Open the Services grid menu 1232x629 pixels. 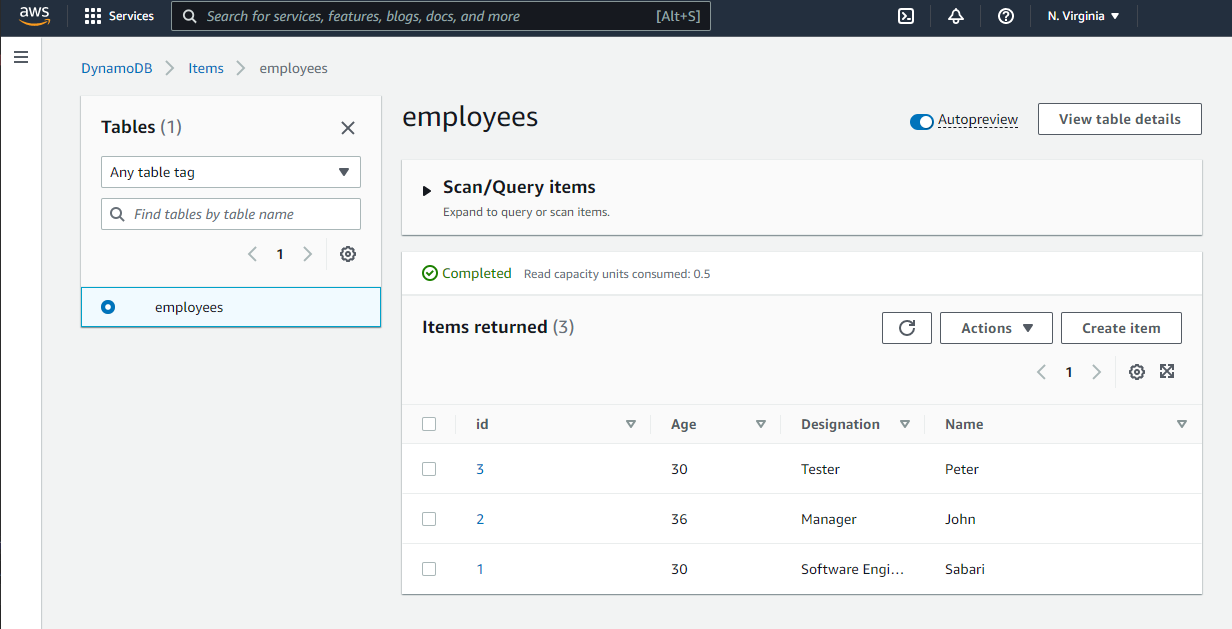(119, 16)
